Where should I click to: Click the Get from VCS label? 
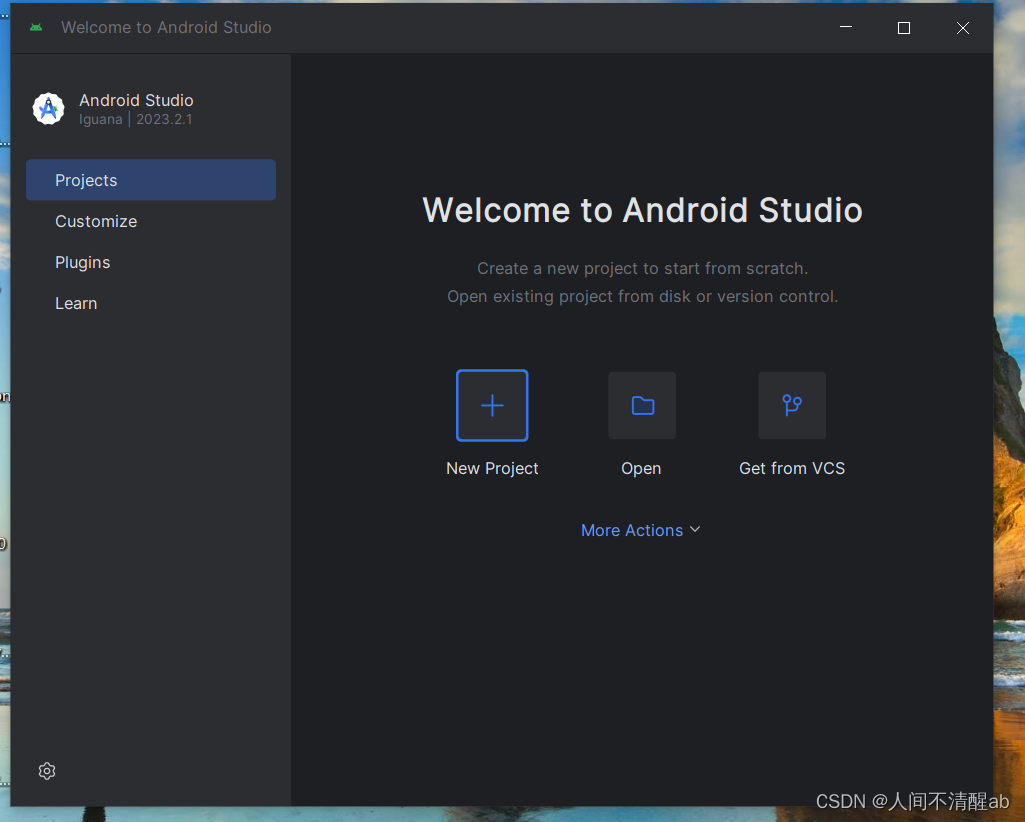click(x=791, y=468)
